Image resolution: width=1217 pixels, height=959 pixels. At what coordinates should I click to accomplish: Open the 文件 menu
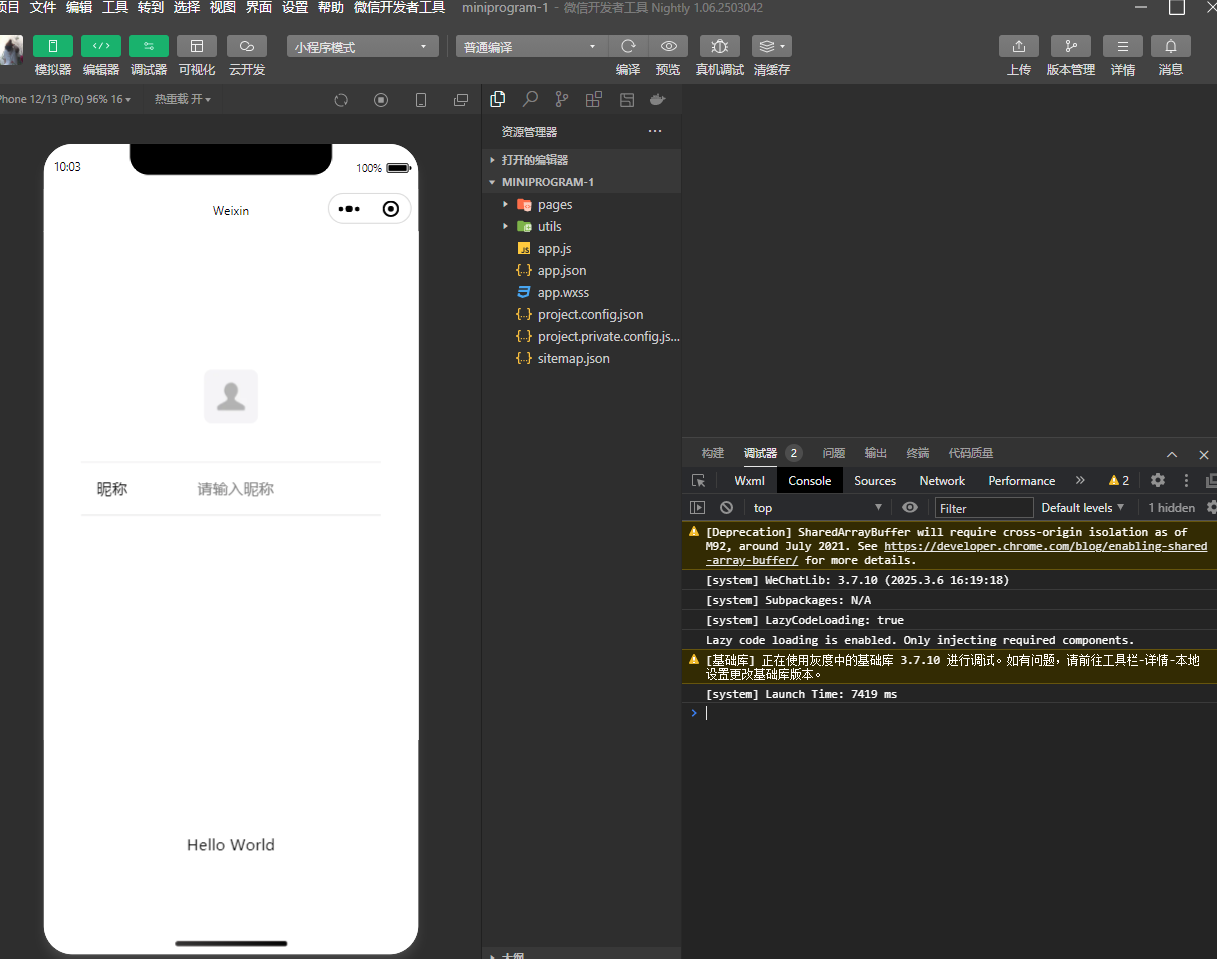(x=43, y=7)
